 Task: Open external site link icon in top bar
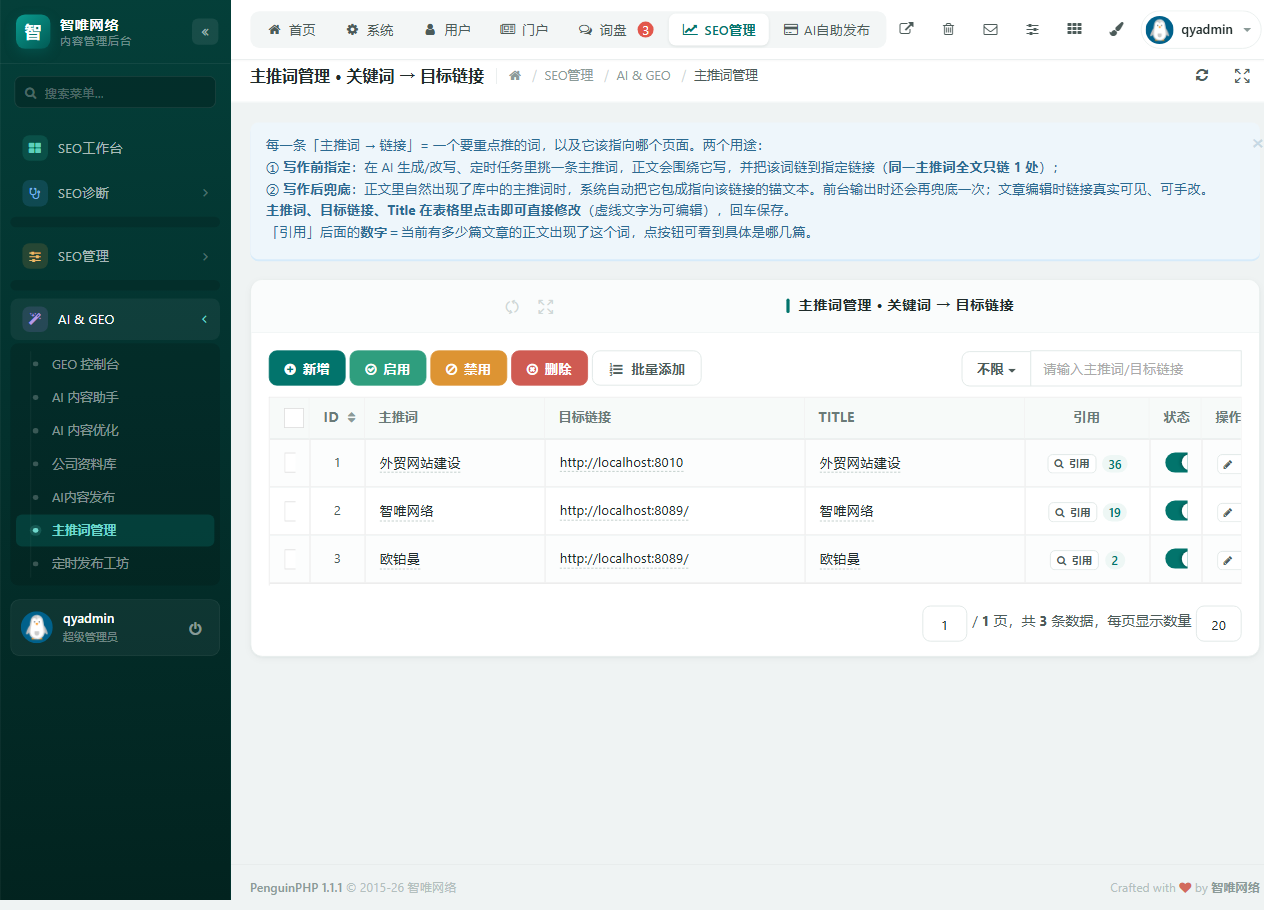906,29
